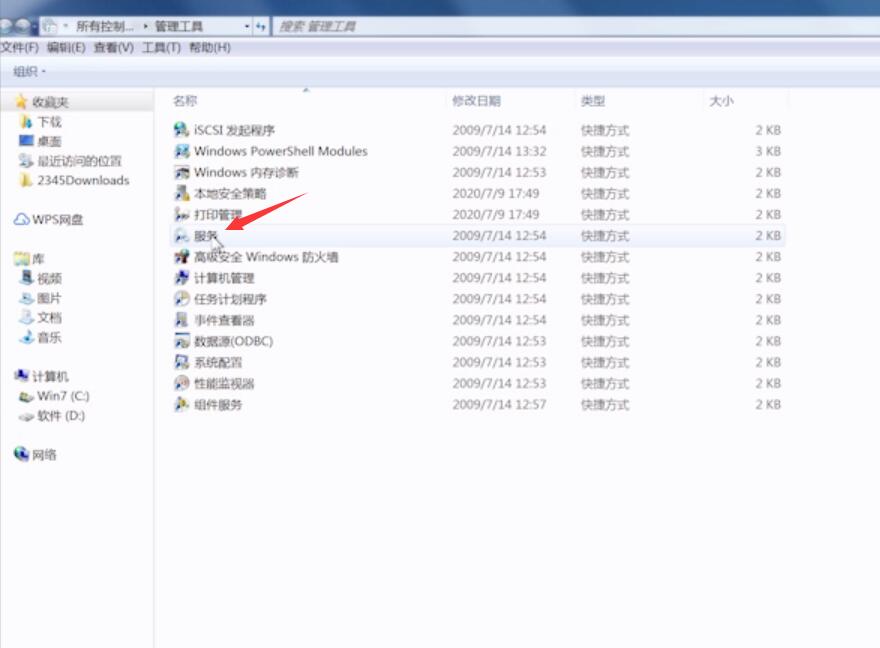Select the 事件查看器 icon
Screen dimensions: 880x648
(181, 320)
